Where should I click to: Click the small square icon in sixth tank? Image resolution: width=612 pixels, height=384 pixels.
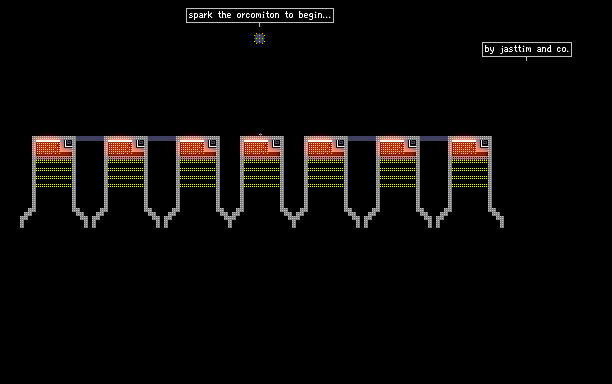(x=412, y=143)
